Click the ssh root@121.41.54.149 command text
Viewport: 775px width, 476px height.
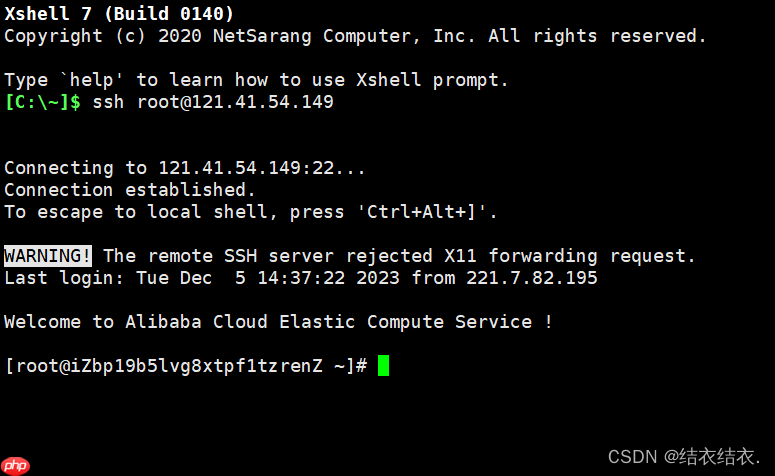click(213, 102)
